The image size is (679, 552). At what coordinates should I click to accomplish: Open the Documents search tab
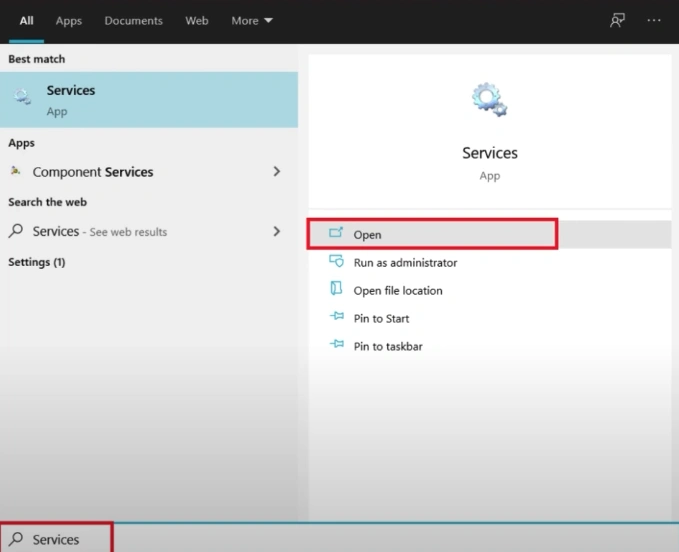point(133,21)
